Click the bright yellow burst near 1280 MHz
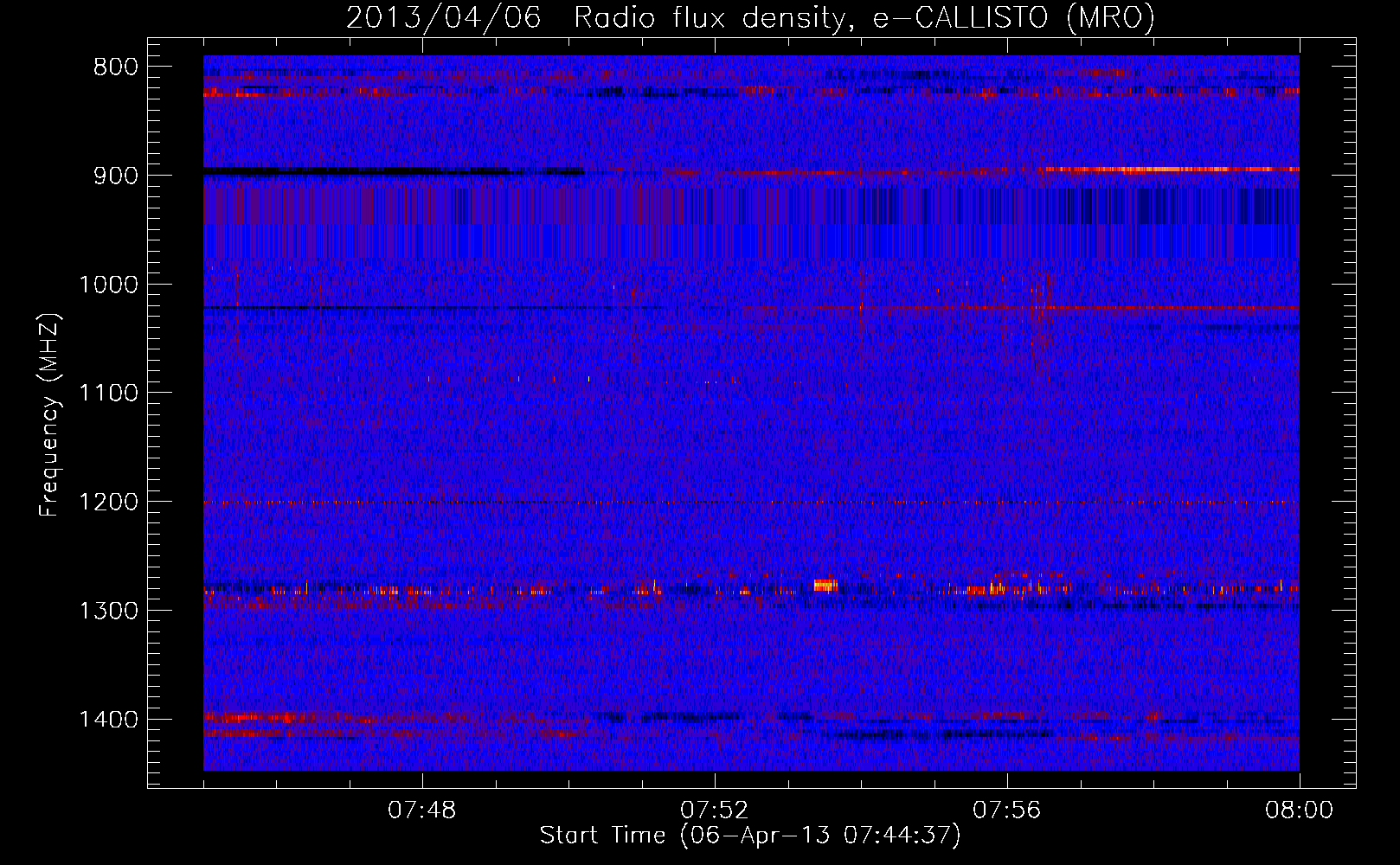 point(826,586)
